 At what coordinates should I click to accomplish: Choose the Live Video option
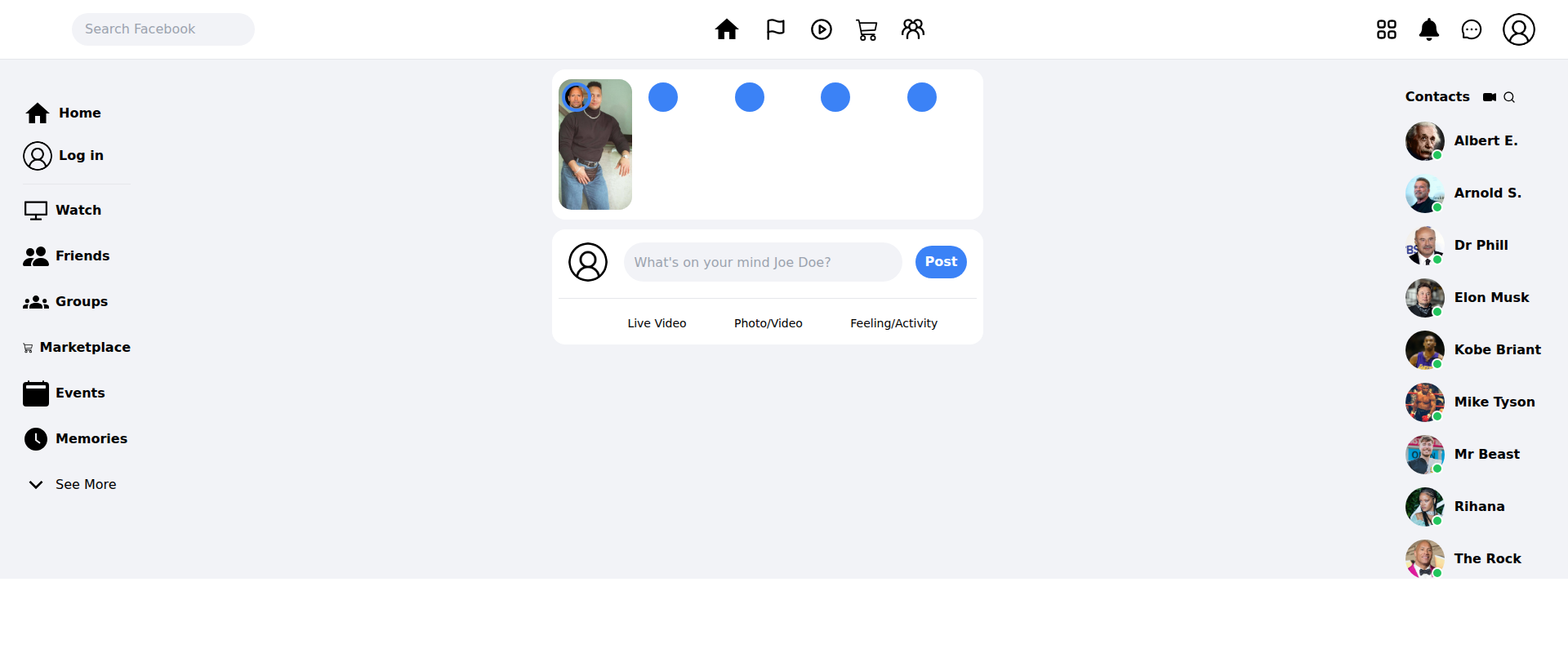[x=657, y=323]
